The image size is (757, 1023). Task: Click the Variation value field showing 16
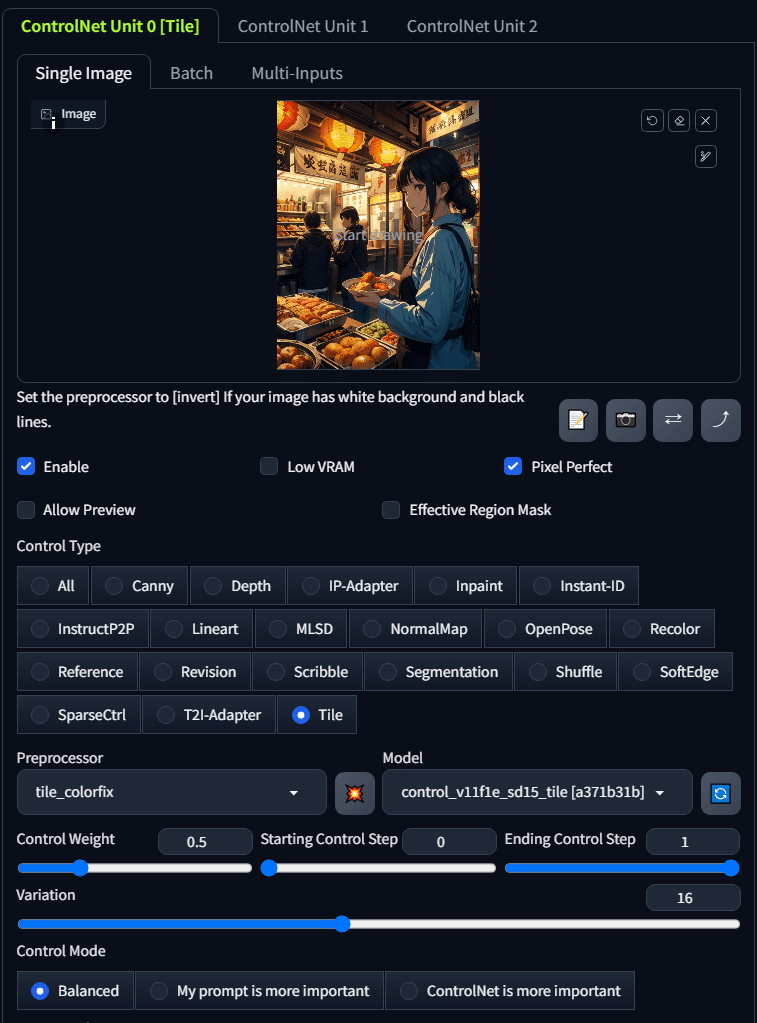pyautogui.click(x=692, y=898)
